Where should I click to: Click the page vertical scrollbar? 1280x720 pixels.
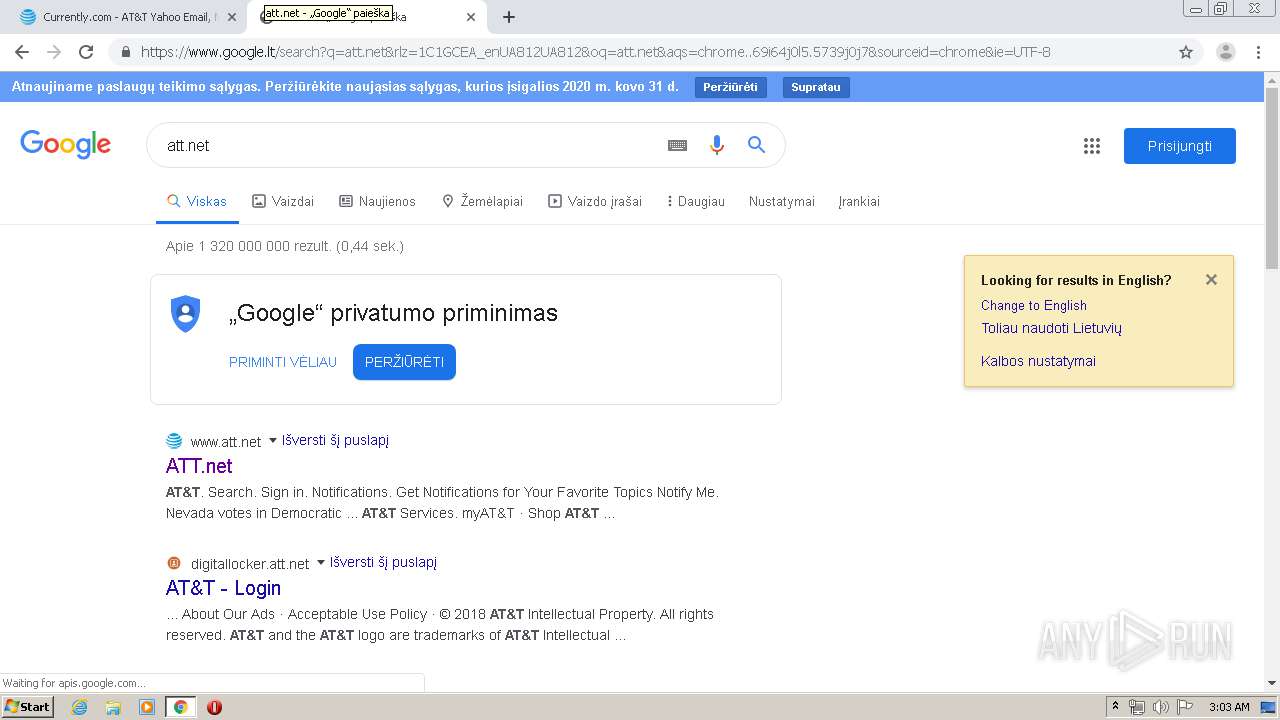pos(1272,180)
